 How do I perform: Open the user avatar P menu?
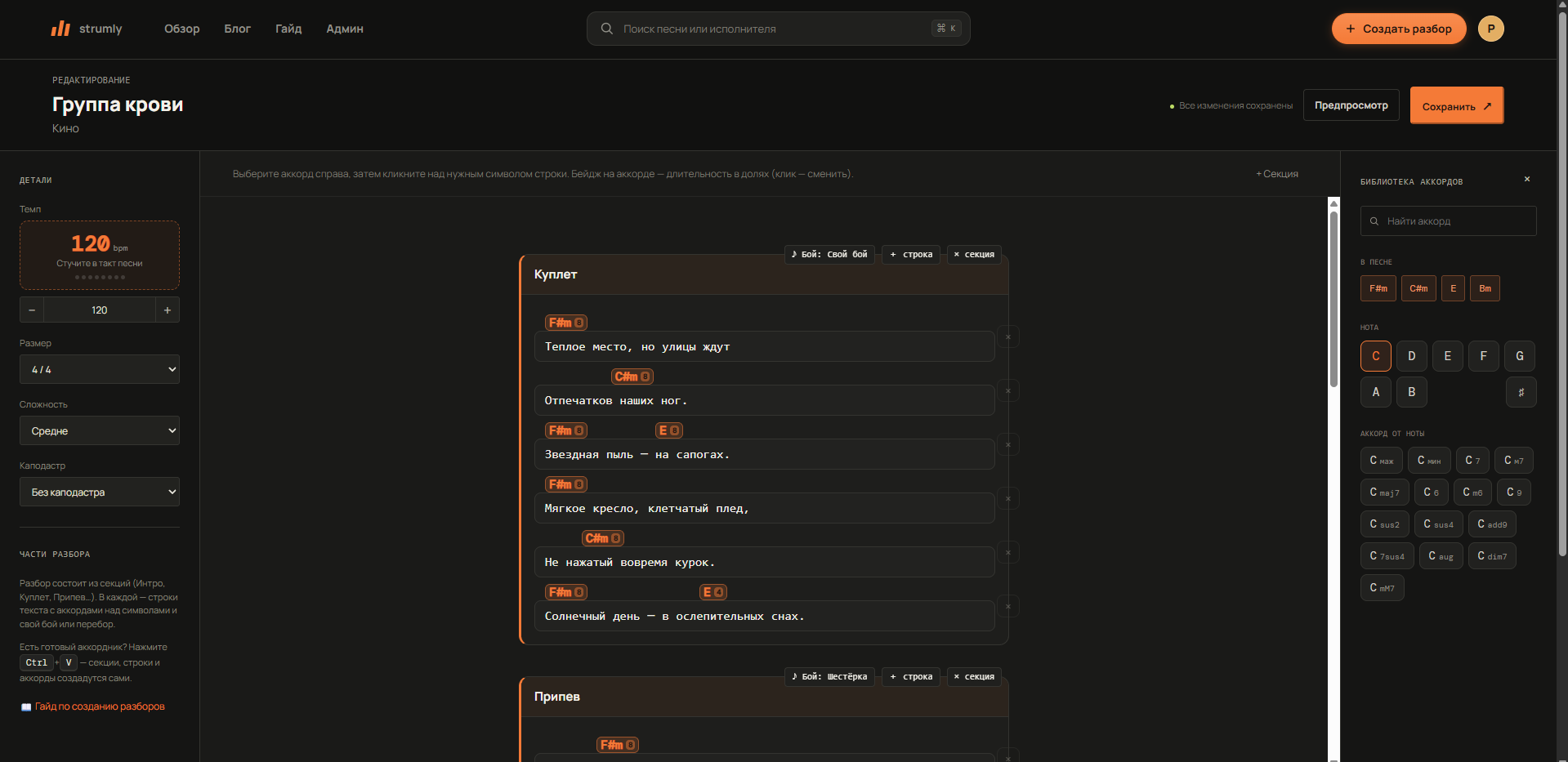(1490, 29)
